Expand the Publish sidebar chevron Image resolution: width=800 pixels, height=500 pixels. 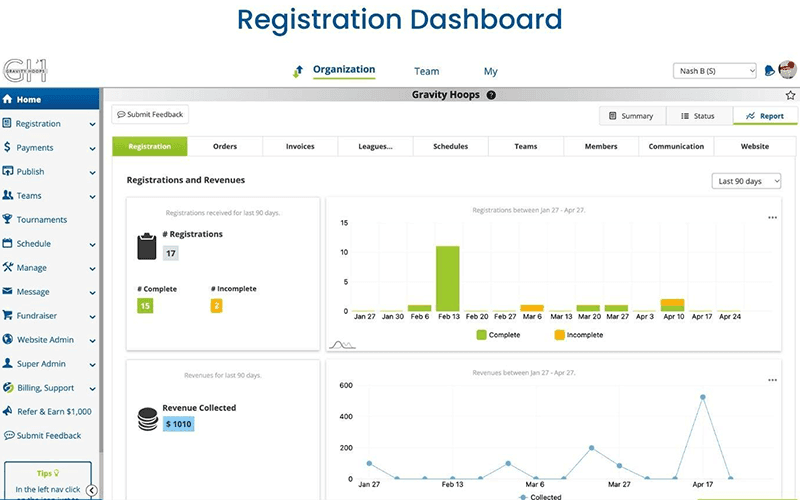[92, 172]
